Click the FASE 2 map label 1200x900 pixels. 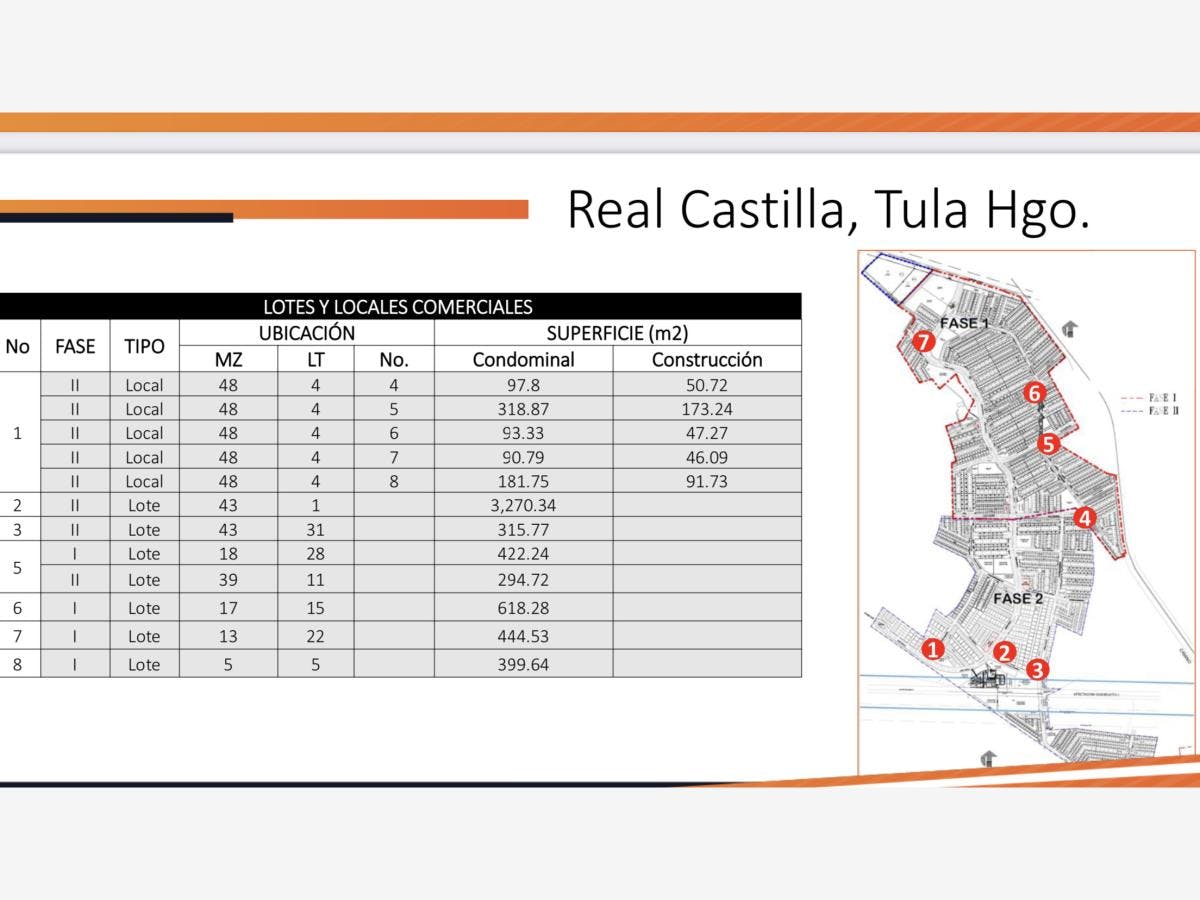(x=1018, y=598)
